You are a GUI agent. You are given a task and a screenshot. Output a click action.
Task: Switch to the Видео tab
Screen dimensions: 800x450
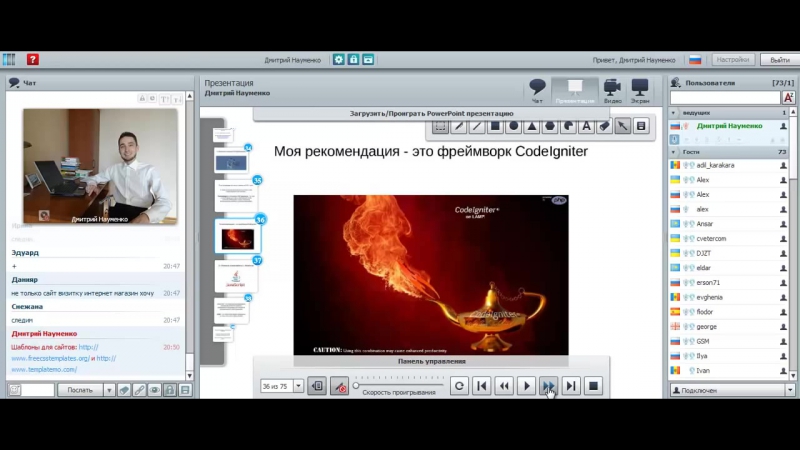click(612, 91)
